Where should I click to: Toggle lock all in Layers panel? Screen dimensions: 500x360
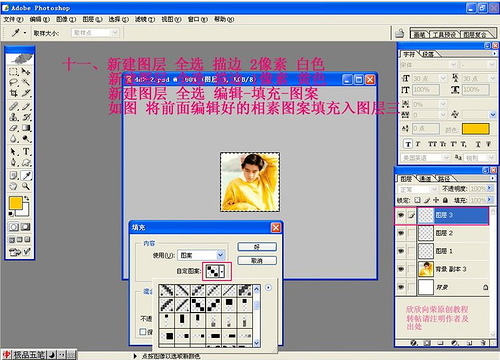445,200
